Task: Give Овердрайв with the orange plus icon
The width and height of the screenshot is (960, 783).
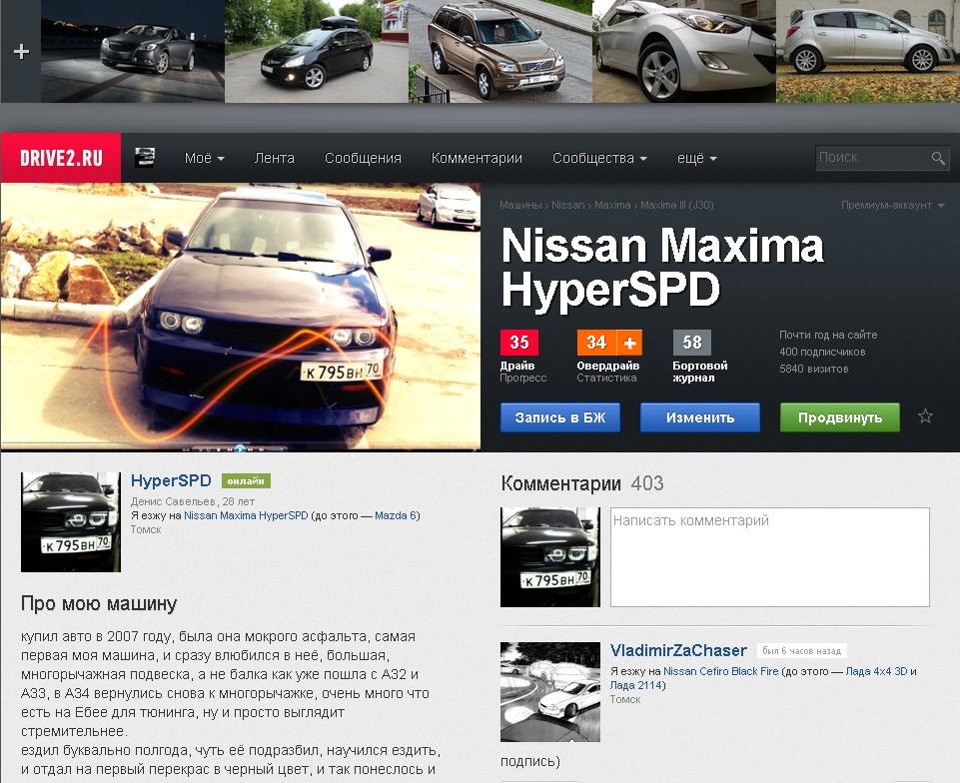Action: 629,342
